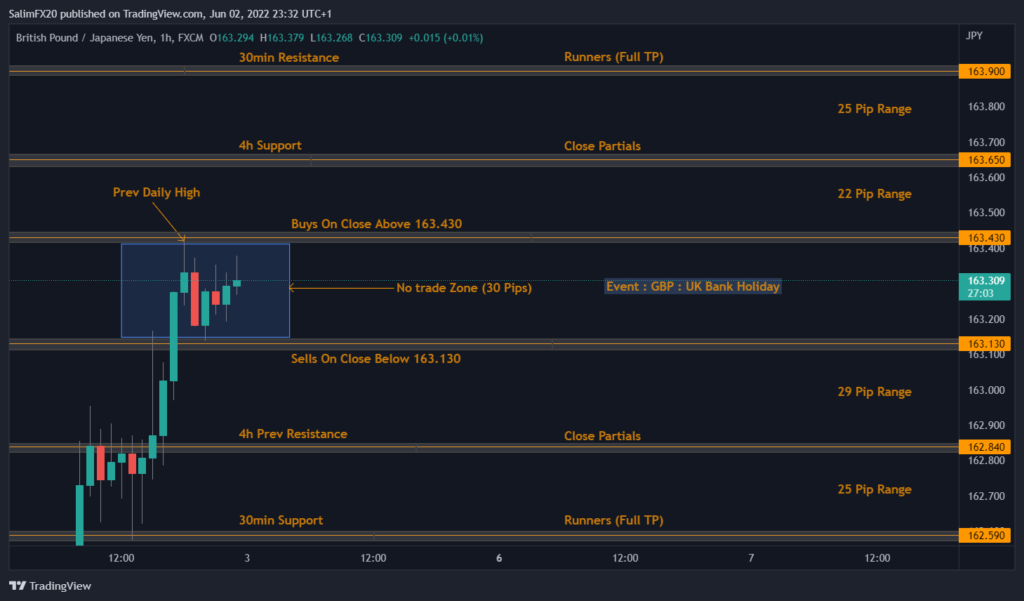Select the 163.130 price tag on axis
The image size is (1024, 601).
point(984,344)
